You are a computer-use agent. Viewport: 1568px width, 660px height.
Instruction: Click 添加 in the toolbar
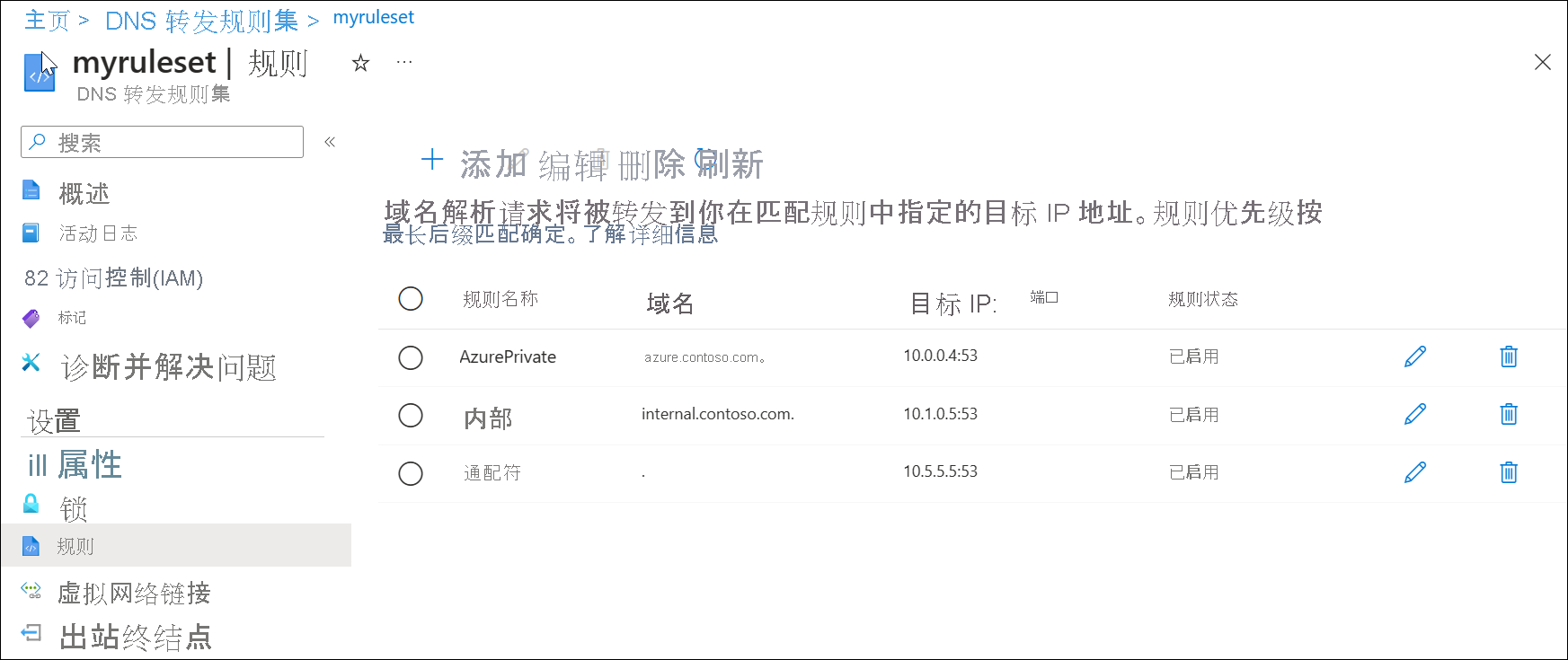point(493,164)
